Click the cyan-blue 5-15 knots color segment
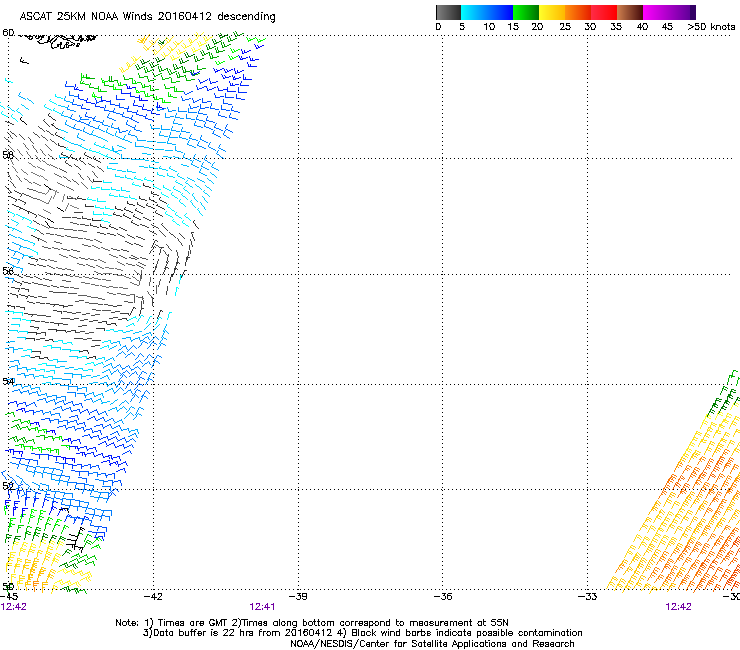The image size is (740, 650). [x=487, y=12]
